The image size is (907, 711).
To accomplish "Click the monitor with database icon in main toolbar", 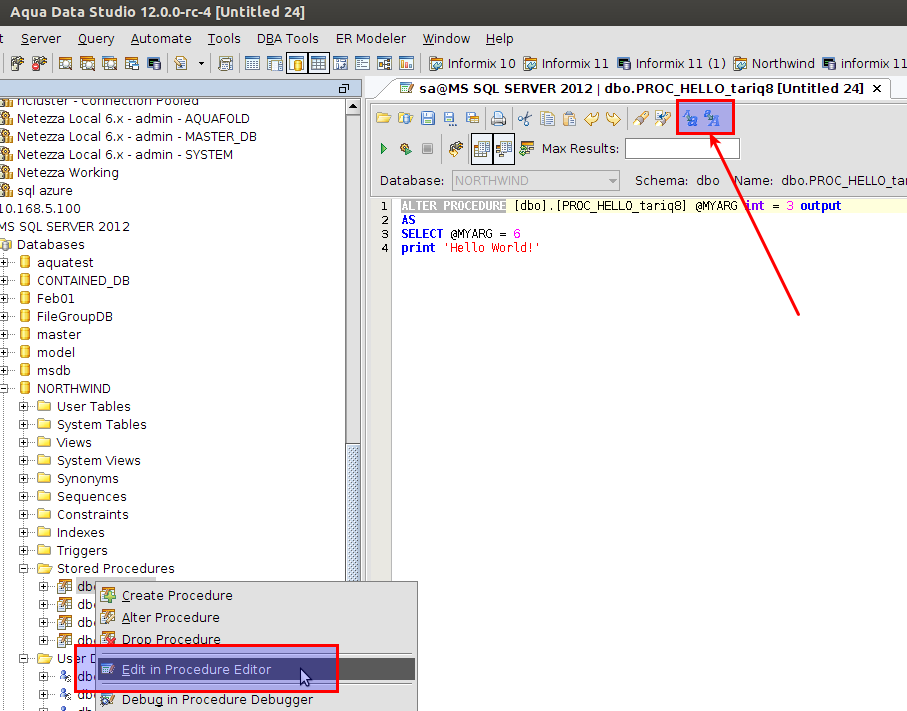I will click(x=154, y=63).
